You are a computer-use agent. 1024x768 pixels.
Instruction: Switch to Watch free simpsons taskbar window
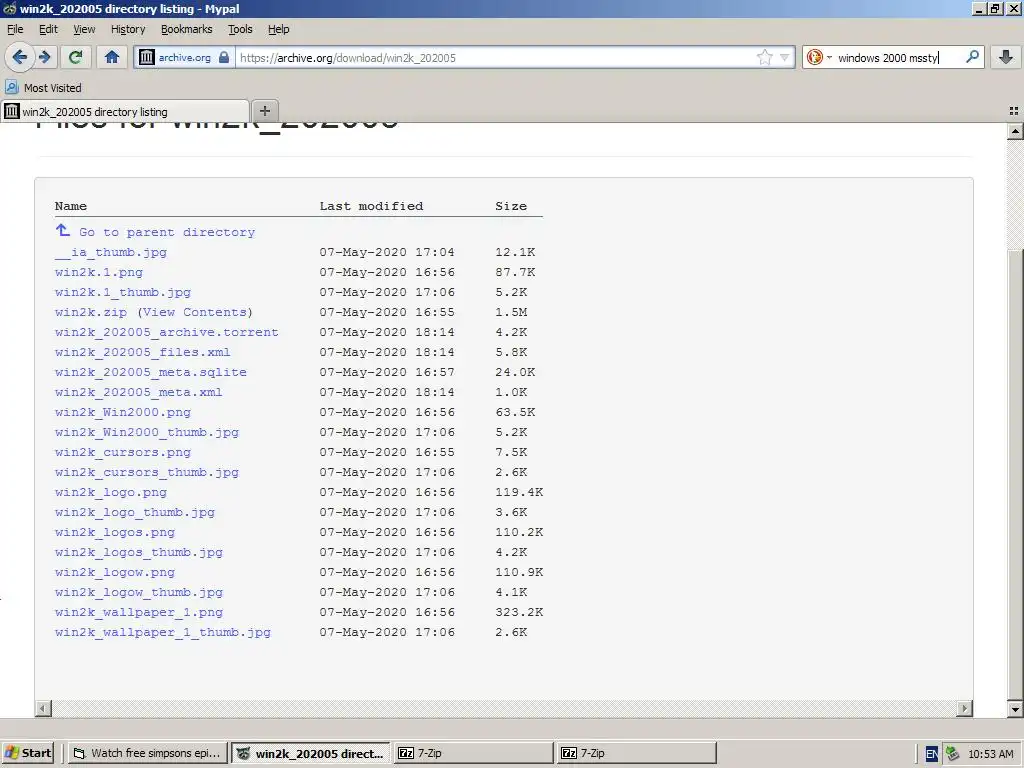(148, 753)
